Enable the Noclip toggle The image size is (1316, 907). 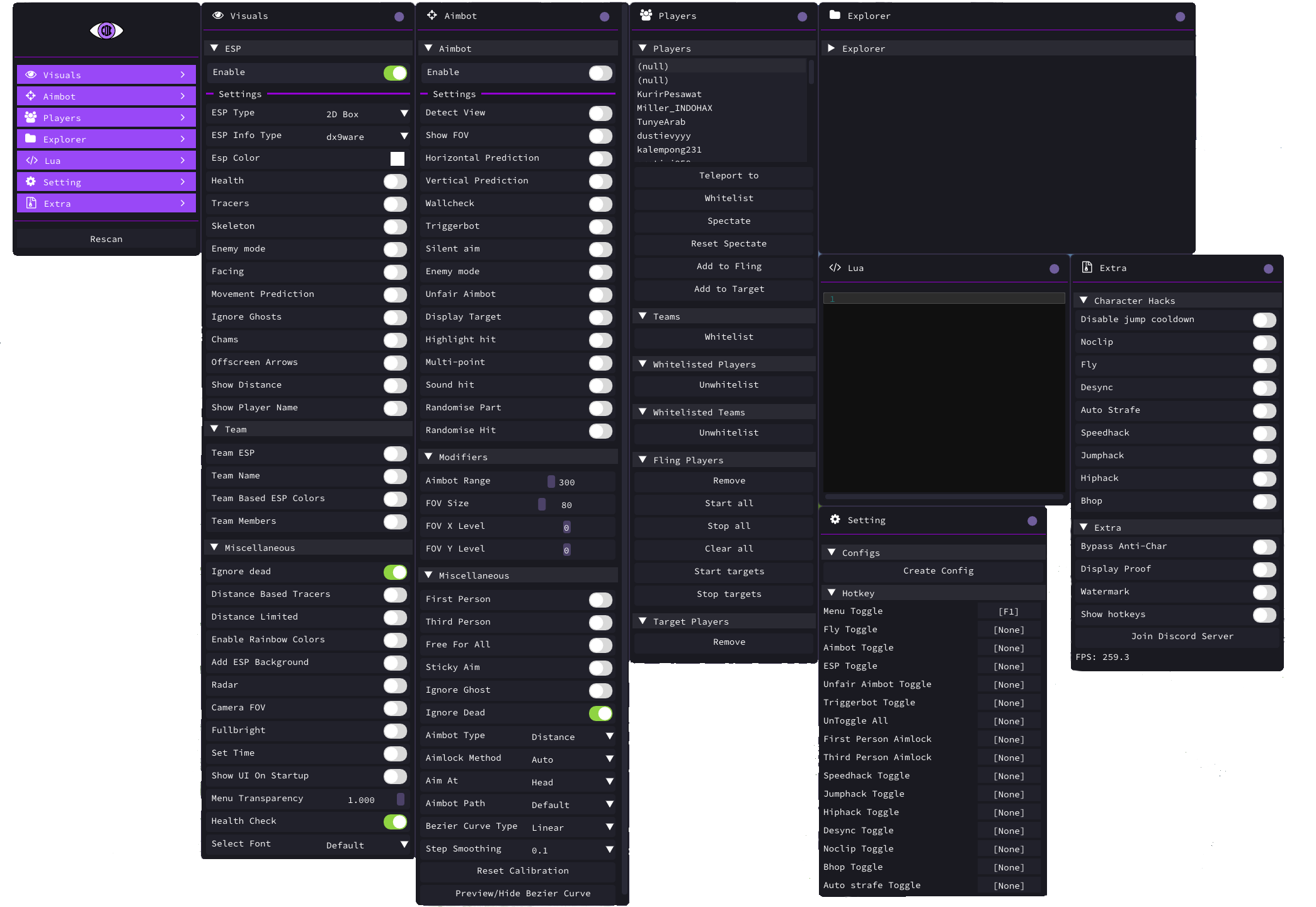point(1264,342)
